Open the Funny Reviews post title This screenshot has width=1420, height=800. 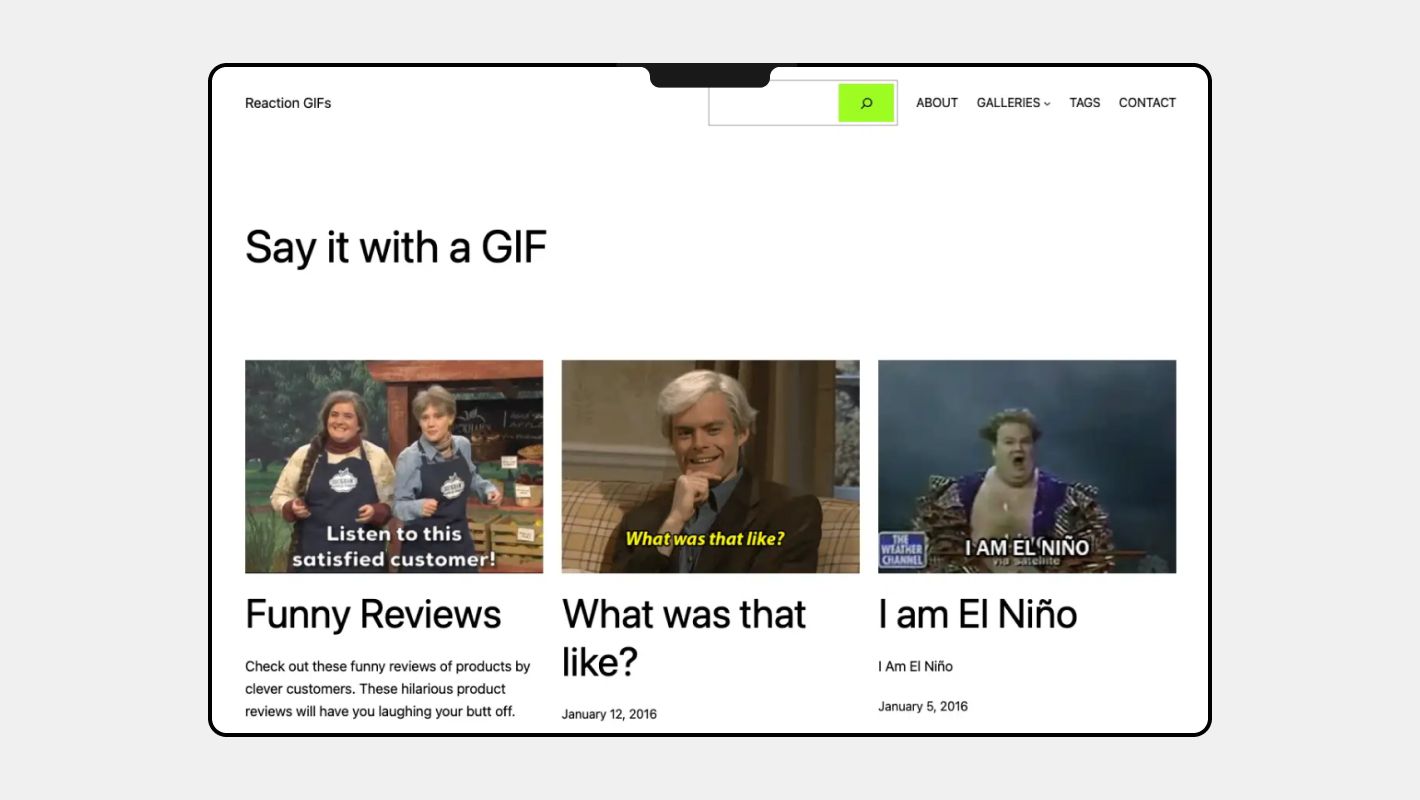(373, 614)
